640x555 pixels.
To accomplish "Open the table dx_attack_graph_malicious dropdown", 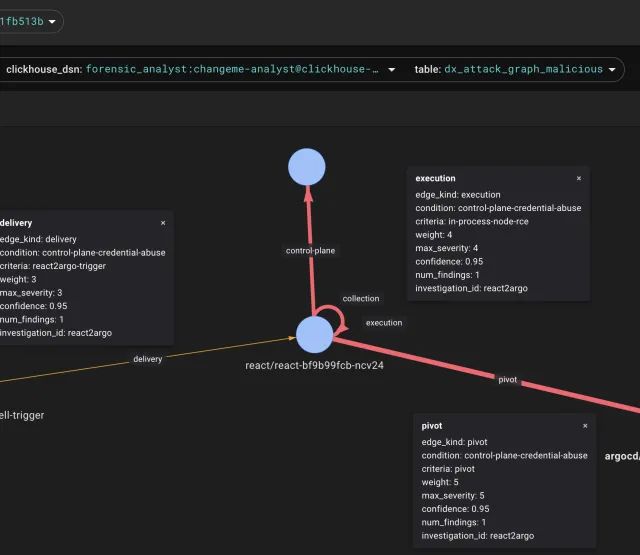I will click(x=515, y=69).
